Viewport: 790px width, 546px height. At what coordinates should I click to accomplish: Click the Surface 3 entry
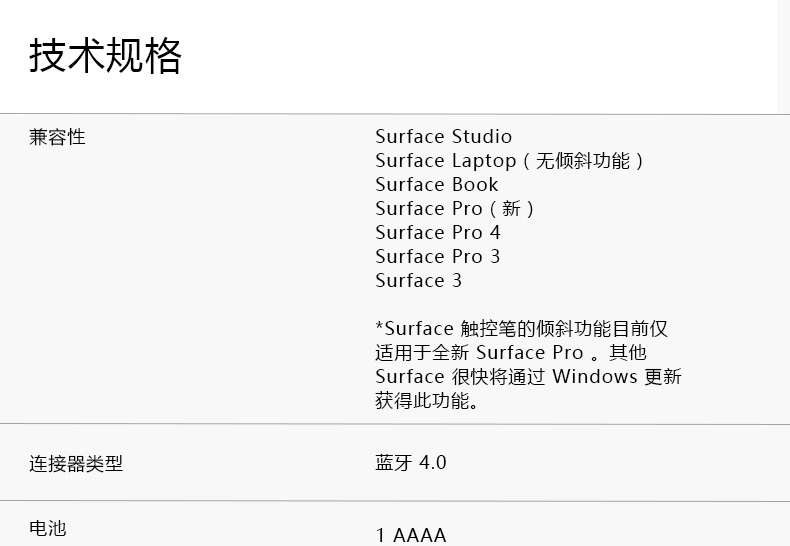(x=419, y=281)
